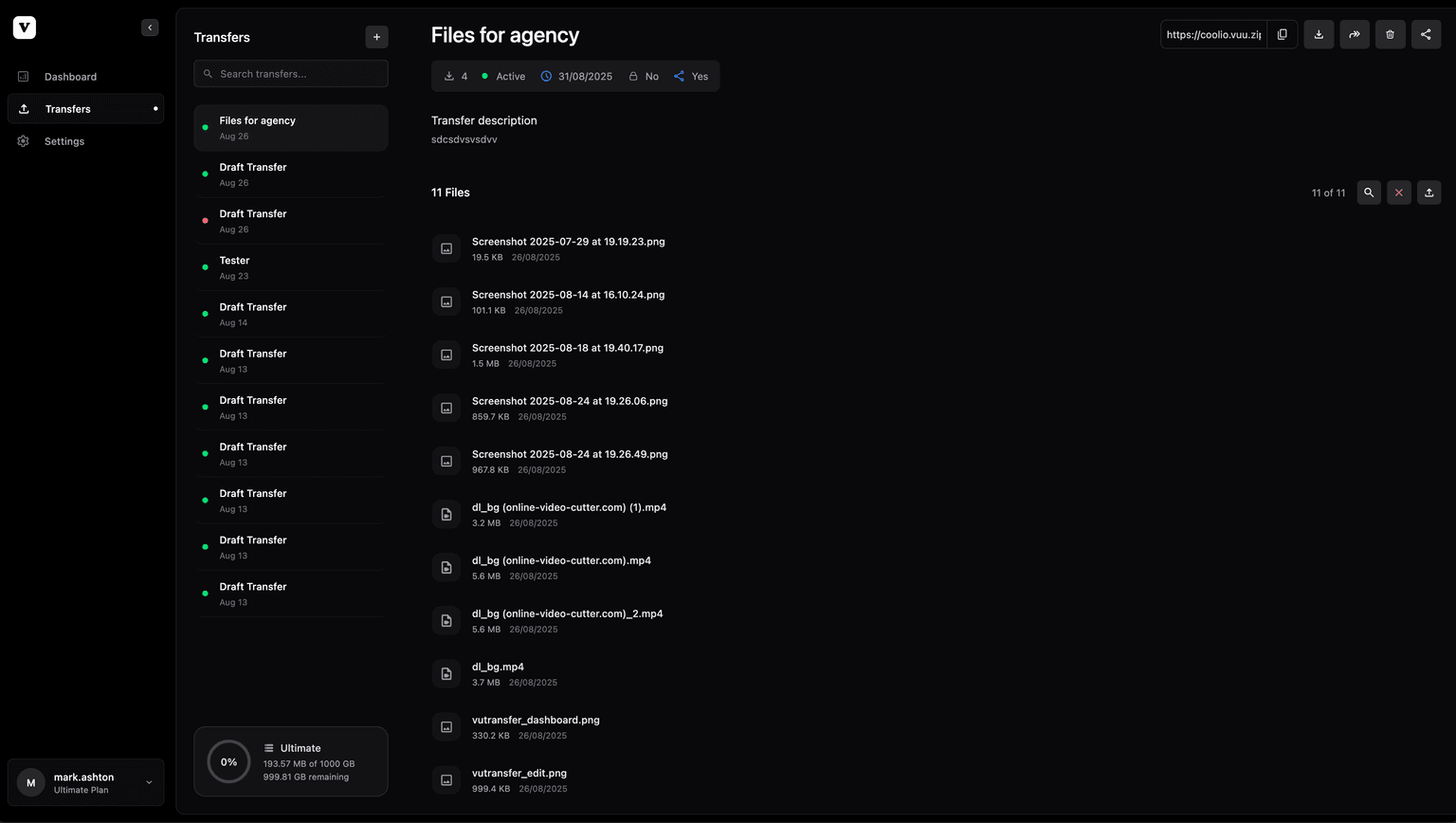Collapse the sidebar with chevron button
Screen dimensions: 1456x823
(150, 27)
